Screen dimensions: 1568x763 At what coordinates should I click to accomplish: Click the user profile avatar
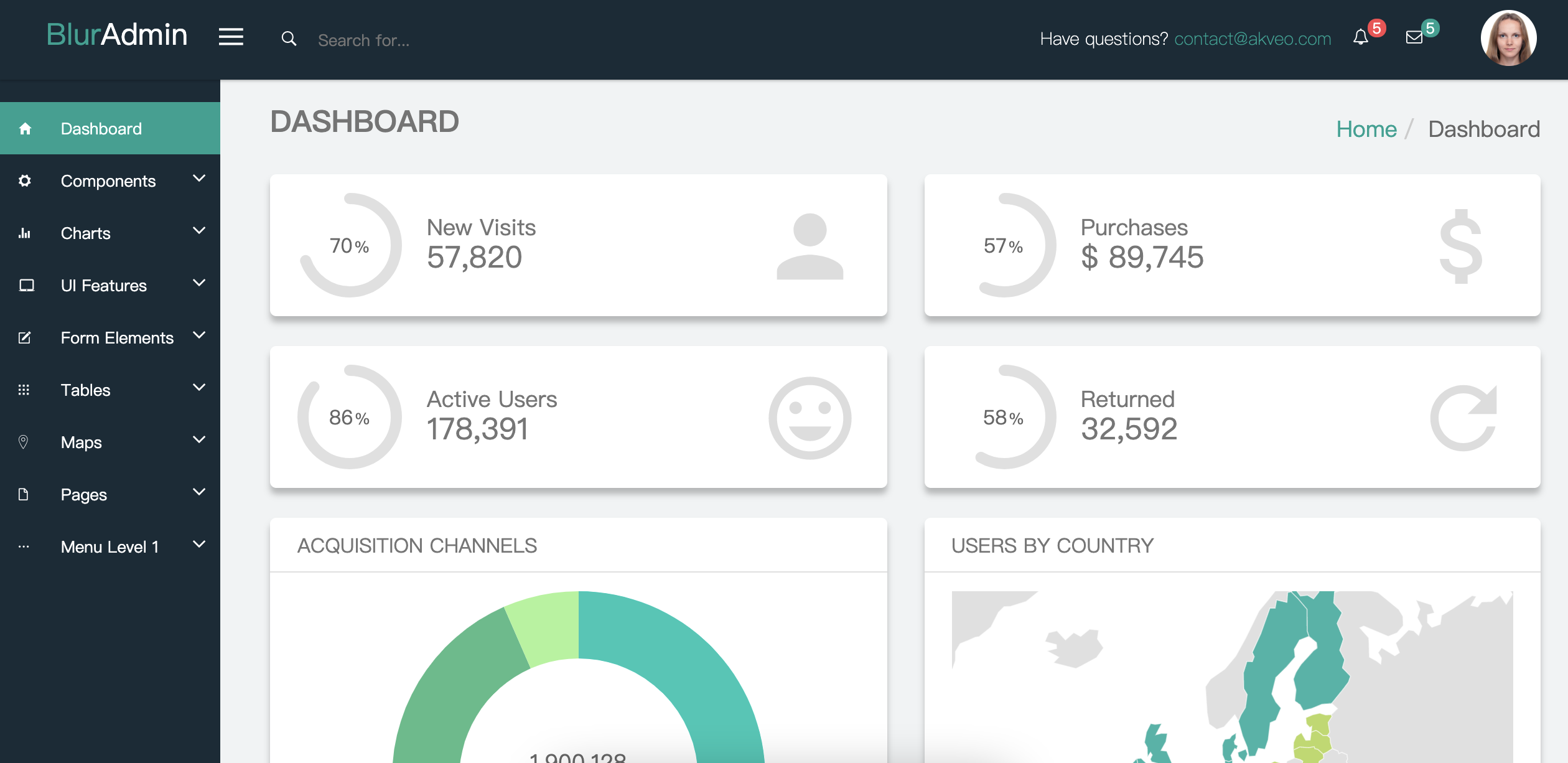click(1508, 39)
